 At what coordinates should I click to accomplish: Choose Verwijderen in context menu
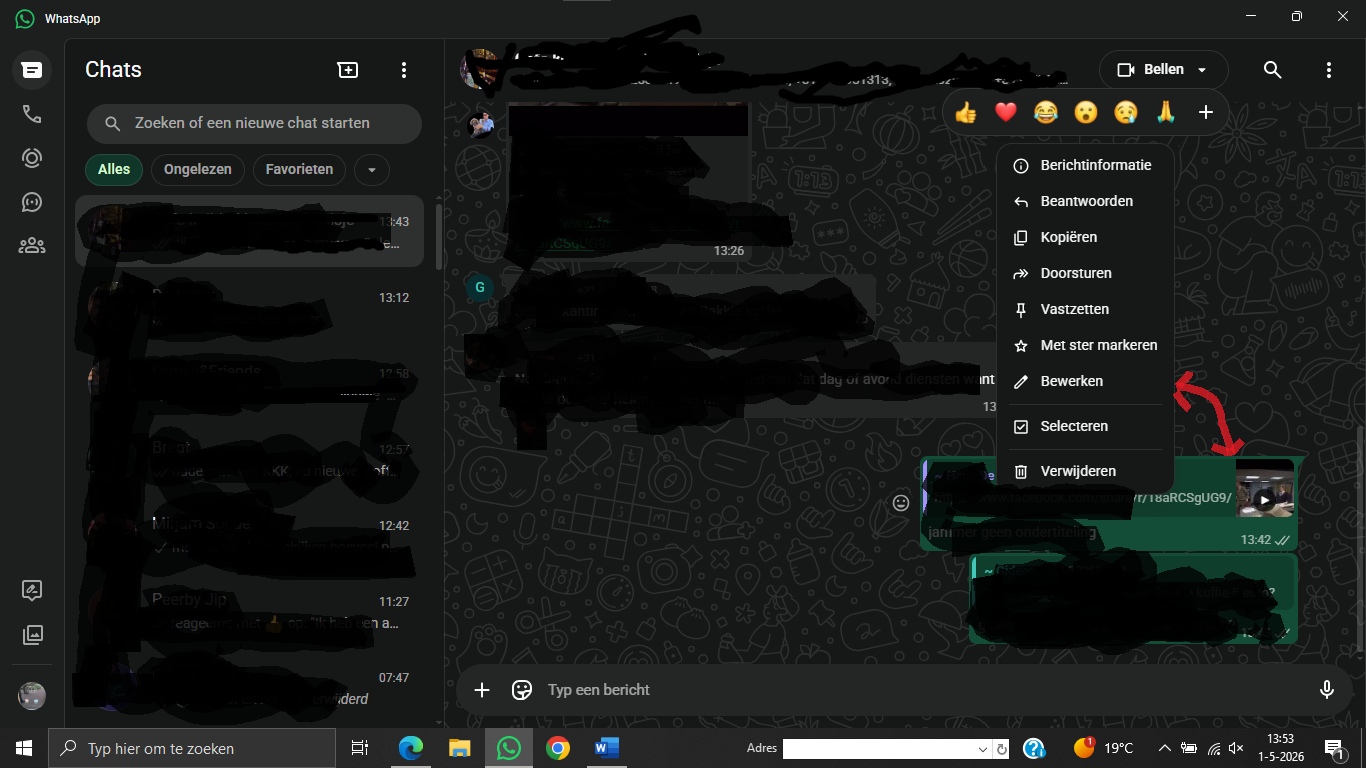coord(1085,471)
